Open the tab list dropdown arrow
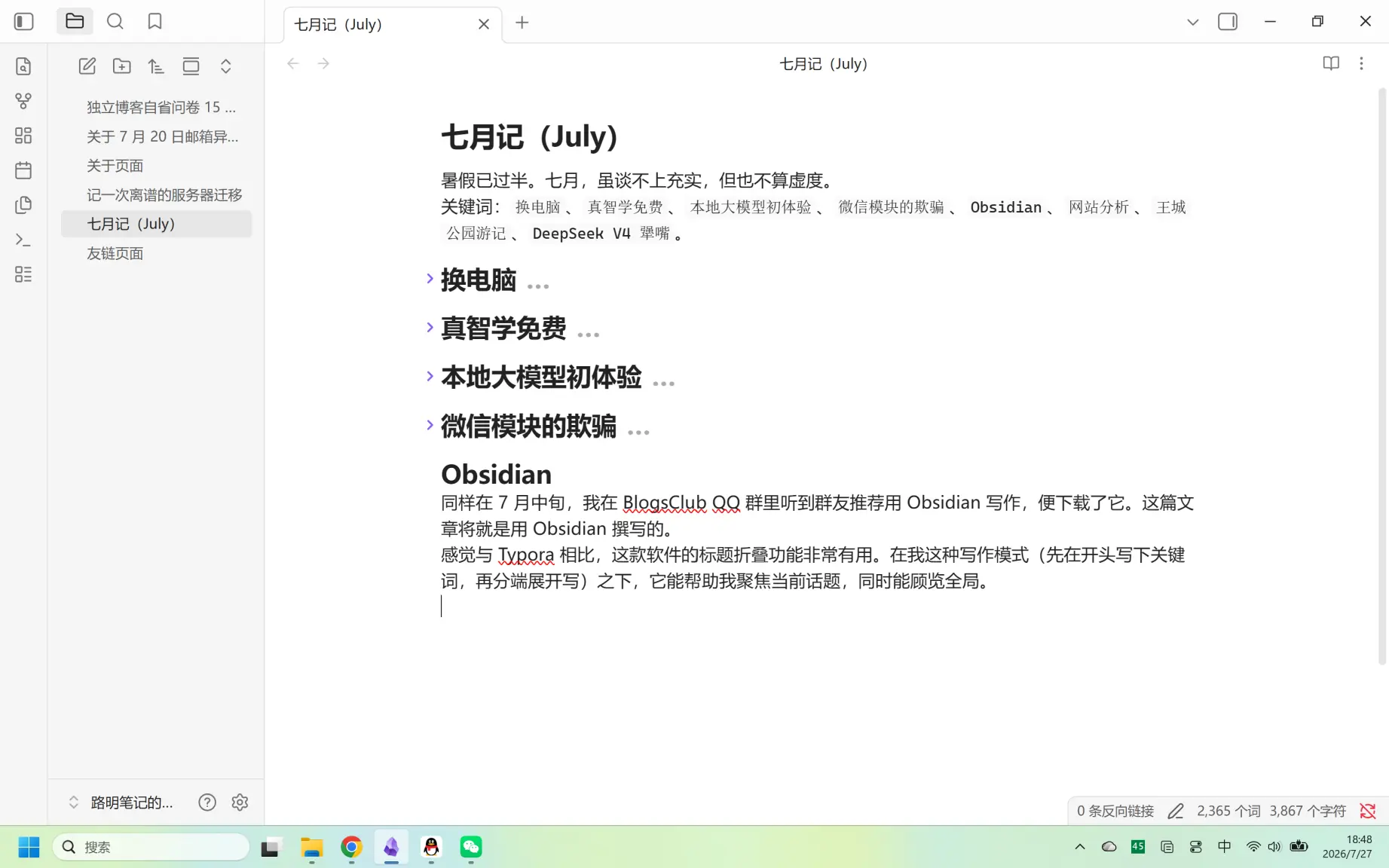 [1192, 22]
